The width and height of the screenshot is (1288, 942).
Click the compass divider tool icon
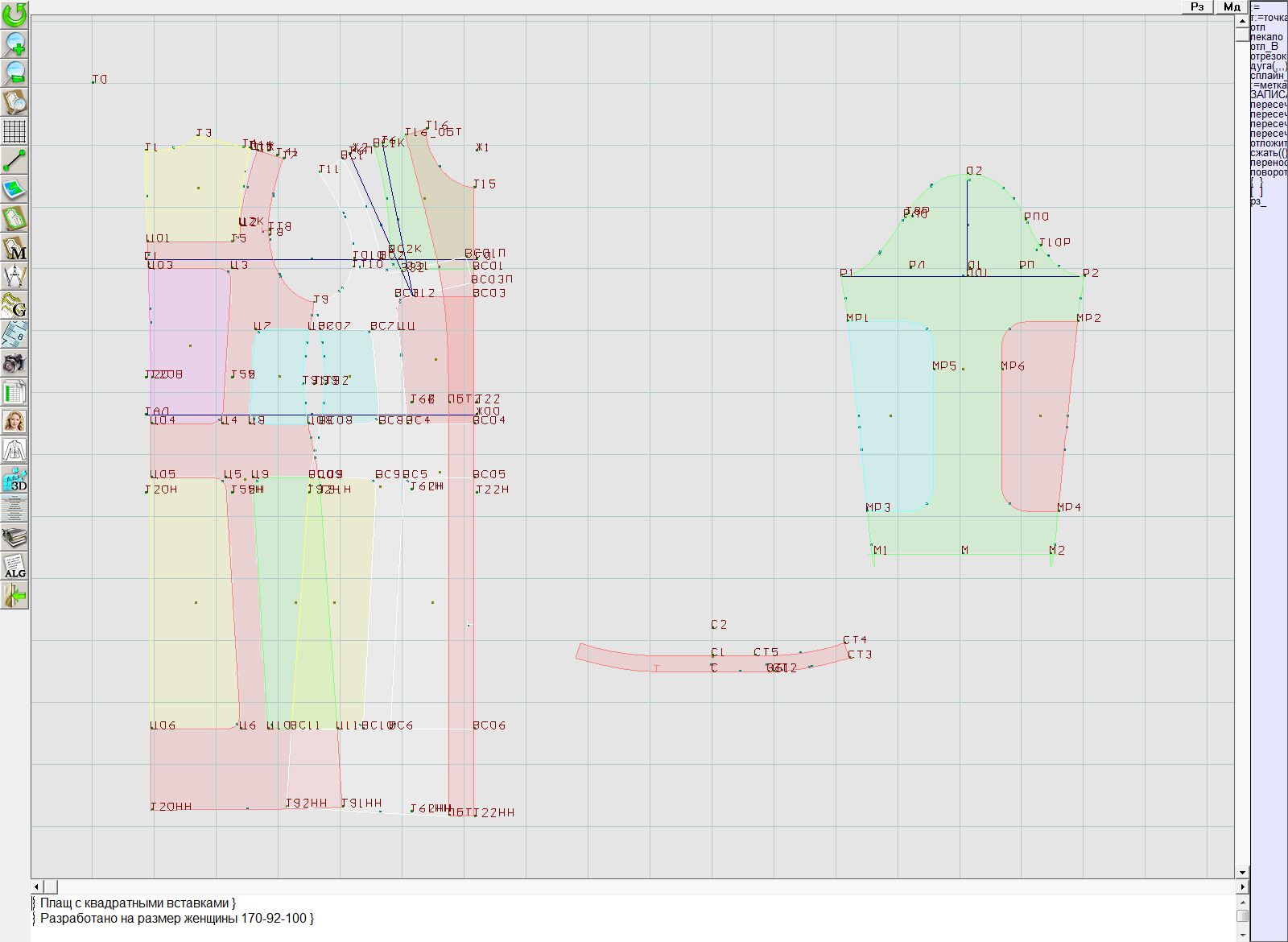(x=14, y=276)
